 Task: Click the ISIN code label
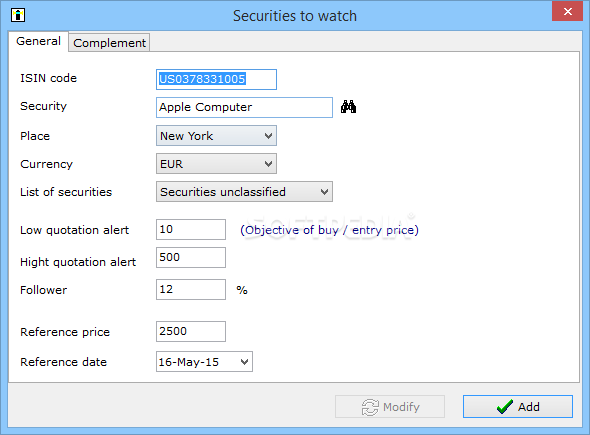click(49, 78)
